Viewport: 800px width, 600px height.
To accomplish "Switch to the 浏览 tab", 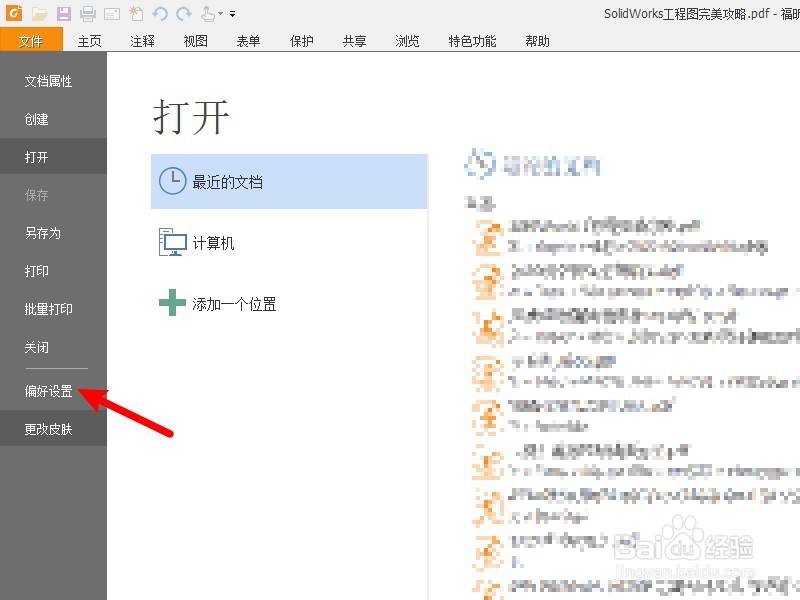I will coord(407,41).
